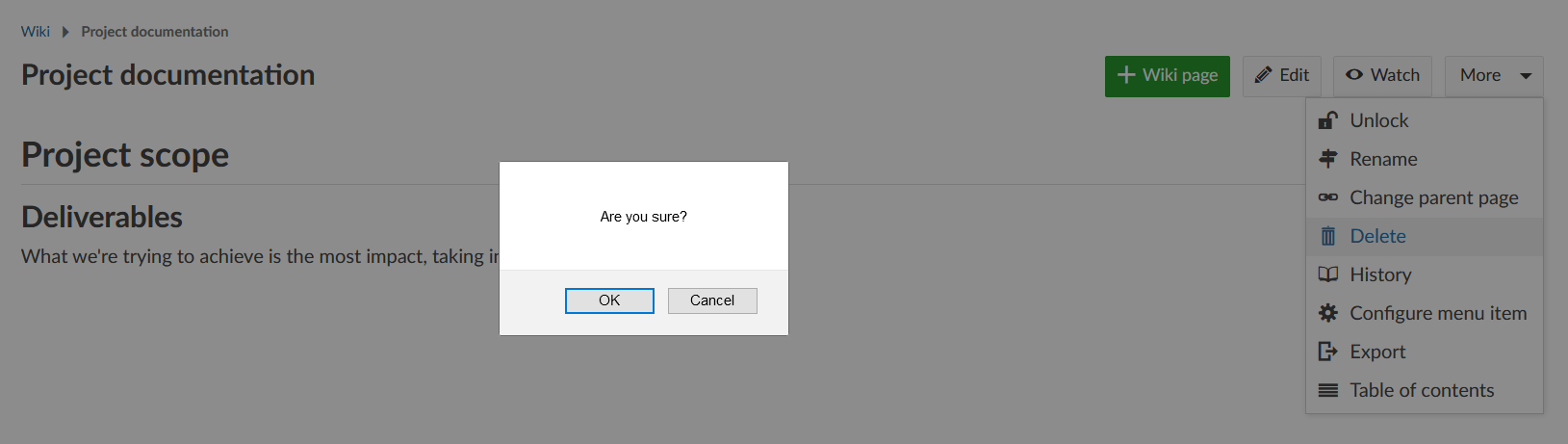Click the Delete trash can icon
The width and height of the screenshot is (1568, 444).
click(1328, 236)
